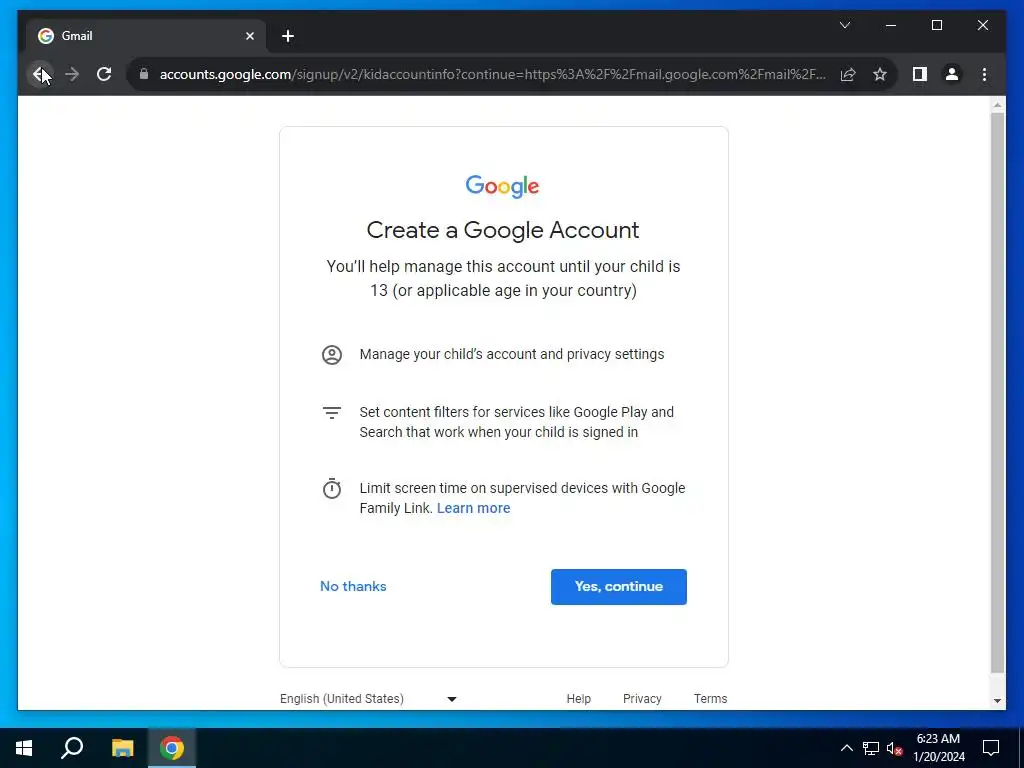The width and height of the screenshot is (1024, 768).
Task: Open the Learn more link
Action: (473, 508)
